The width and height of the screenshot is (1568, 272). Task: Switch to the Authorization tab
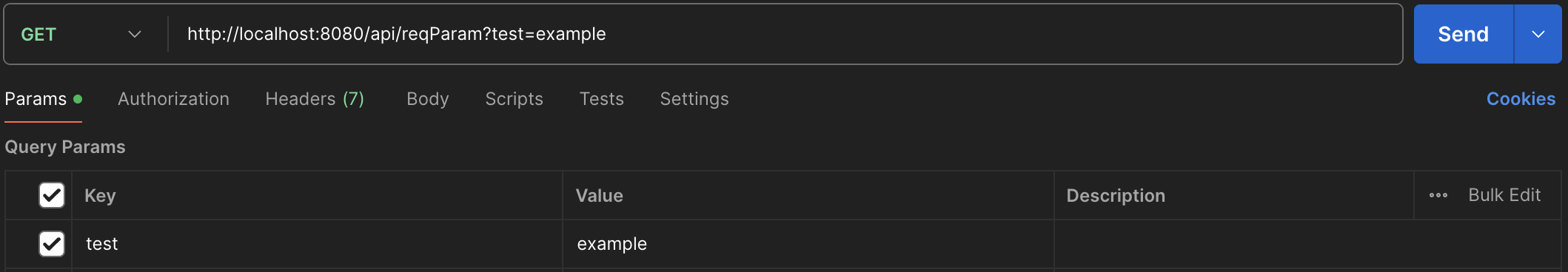173,99
